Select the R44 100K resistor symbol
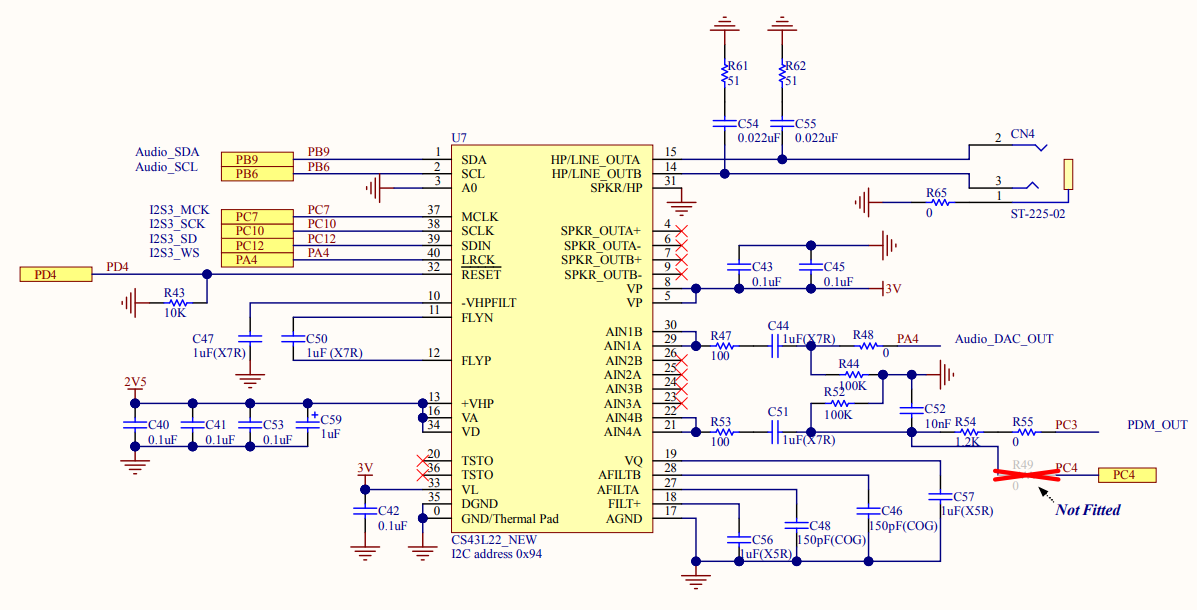Viewport: 1197px width, 610px height. pos(851,375)
